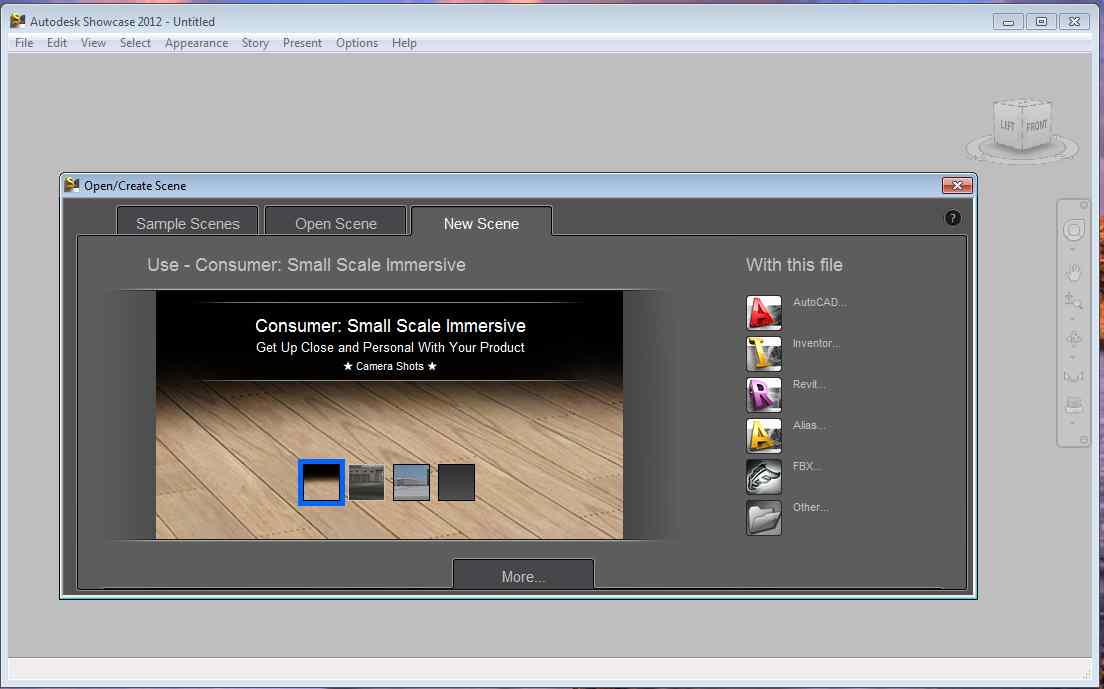Open the Present menu
Image resolution: width=1104 pixels, height=689 pixels.
point(302,43)
